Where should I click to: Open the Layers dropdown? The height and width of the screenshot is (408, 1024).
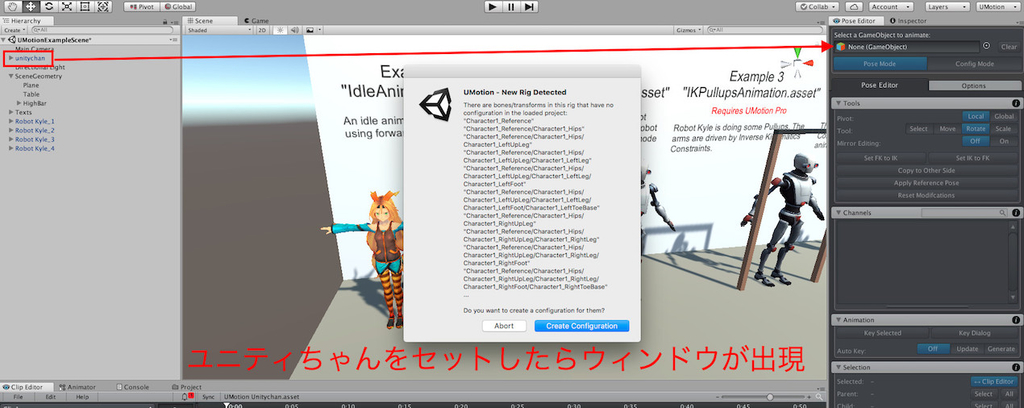click(946, 7)
